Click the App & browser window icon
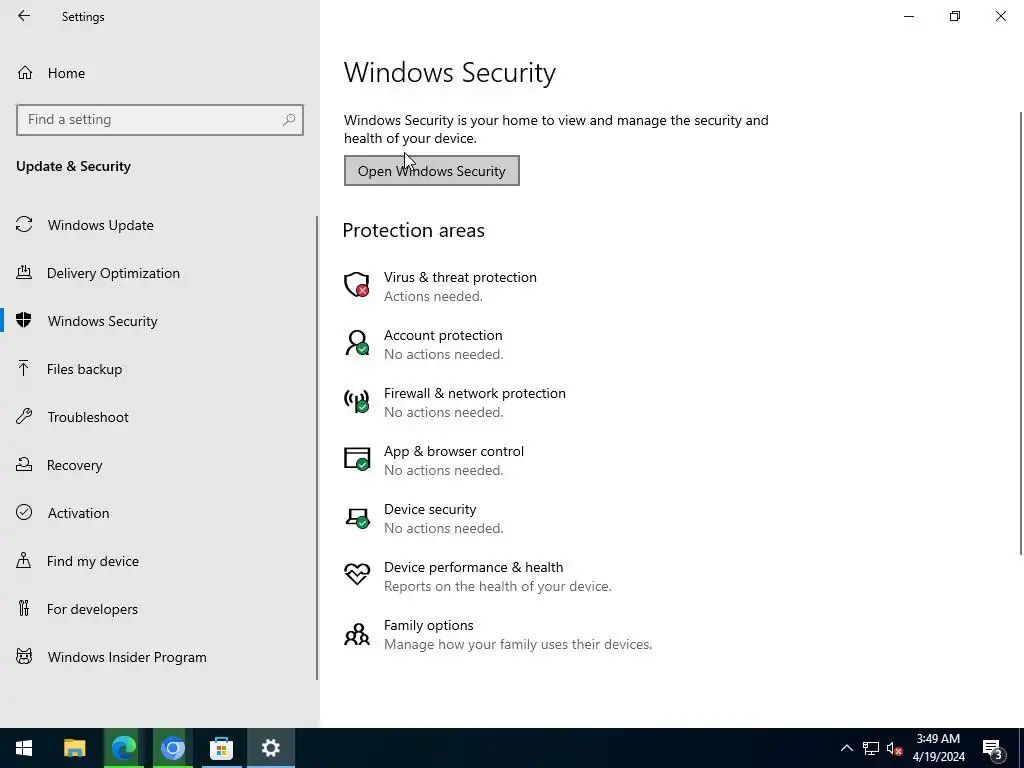 pos(357,458)
